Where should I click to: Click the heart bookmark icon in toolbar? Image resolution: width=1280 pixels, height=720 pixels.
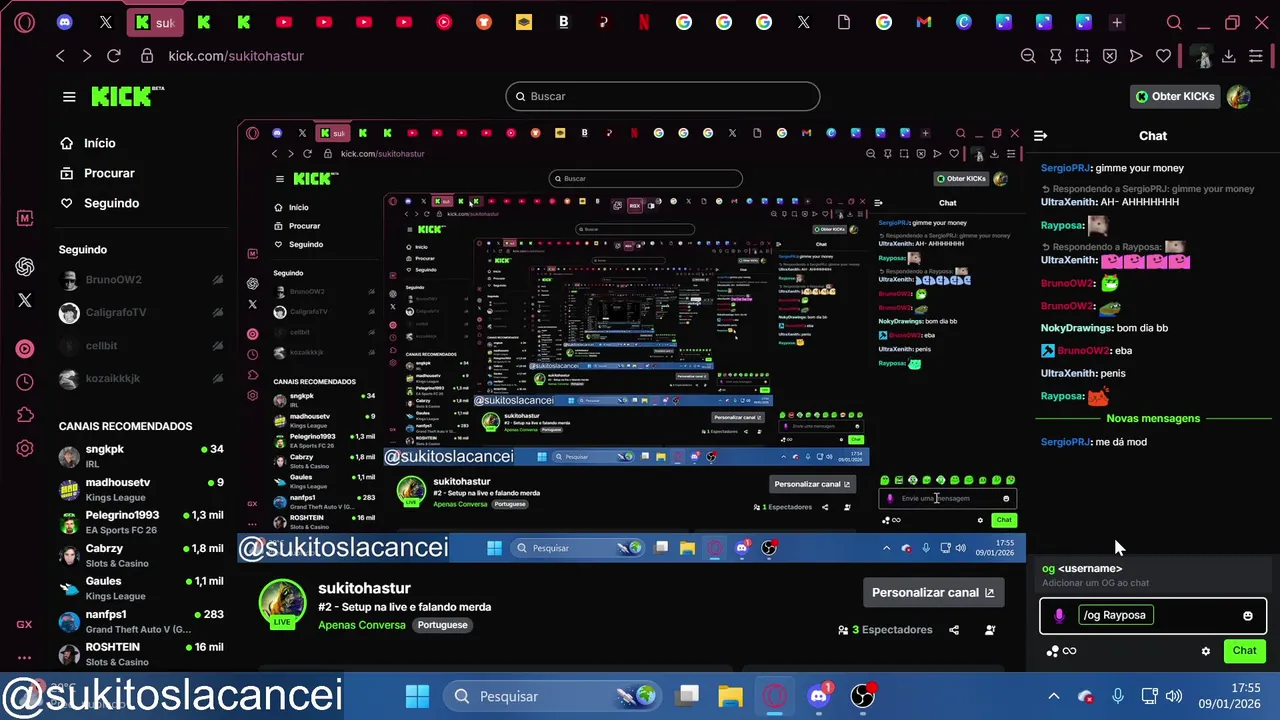[1163, 56]
